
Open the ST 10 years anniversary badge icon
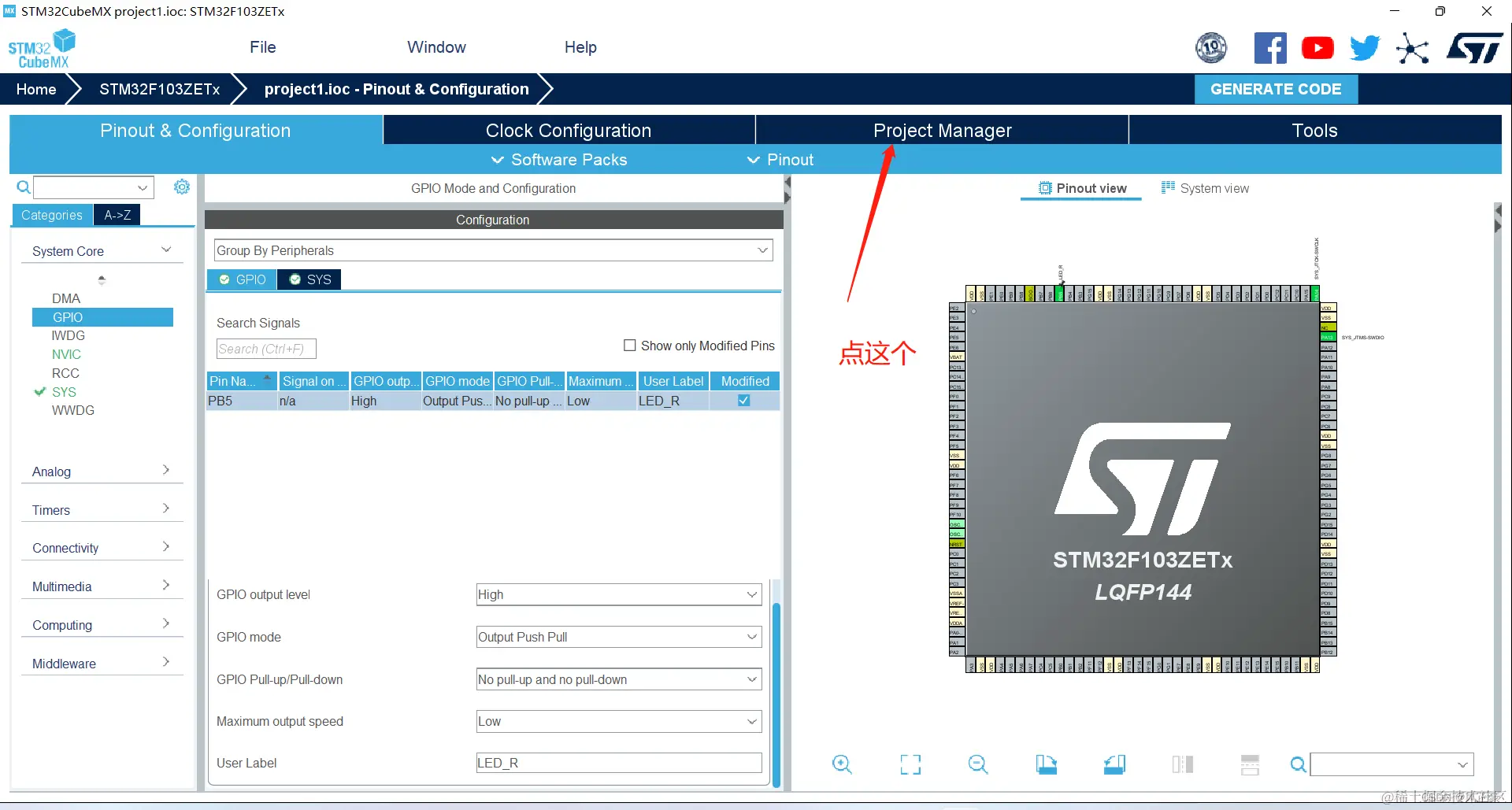1211,48
